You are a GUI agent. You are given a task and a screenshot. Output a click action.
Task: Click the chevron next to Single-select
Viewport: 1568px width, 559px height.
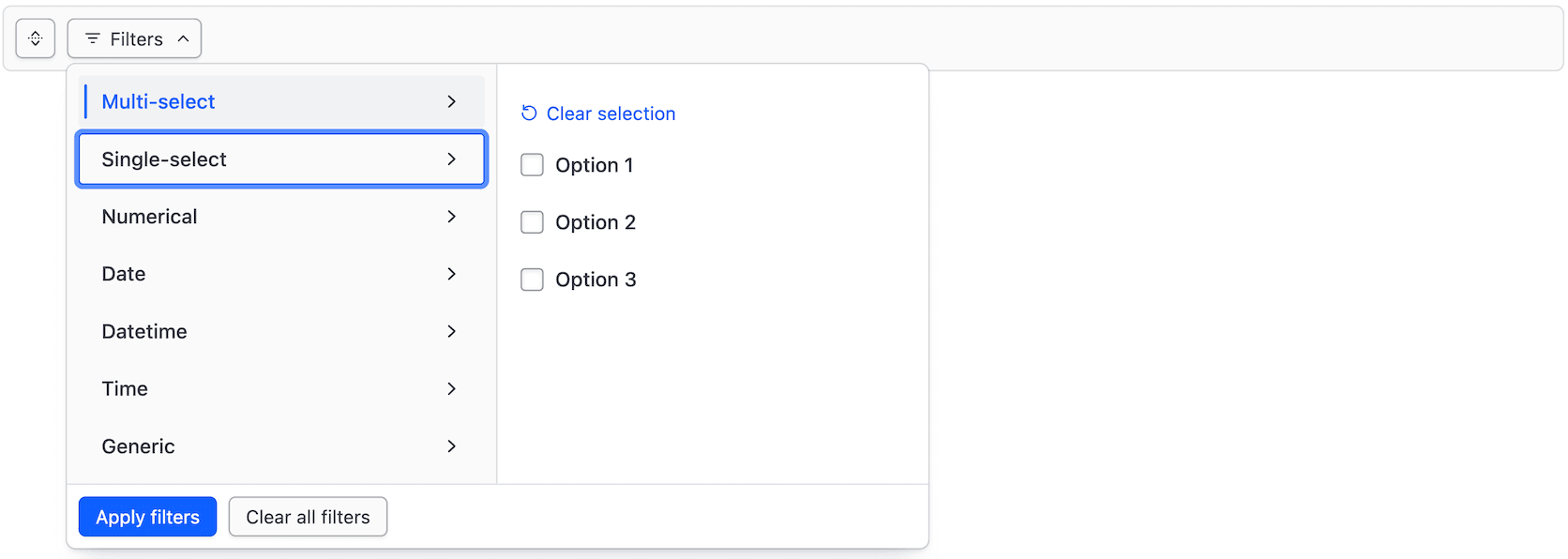coord(452,159)
